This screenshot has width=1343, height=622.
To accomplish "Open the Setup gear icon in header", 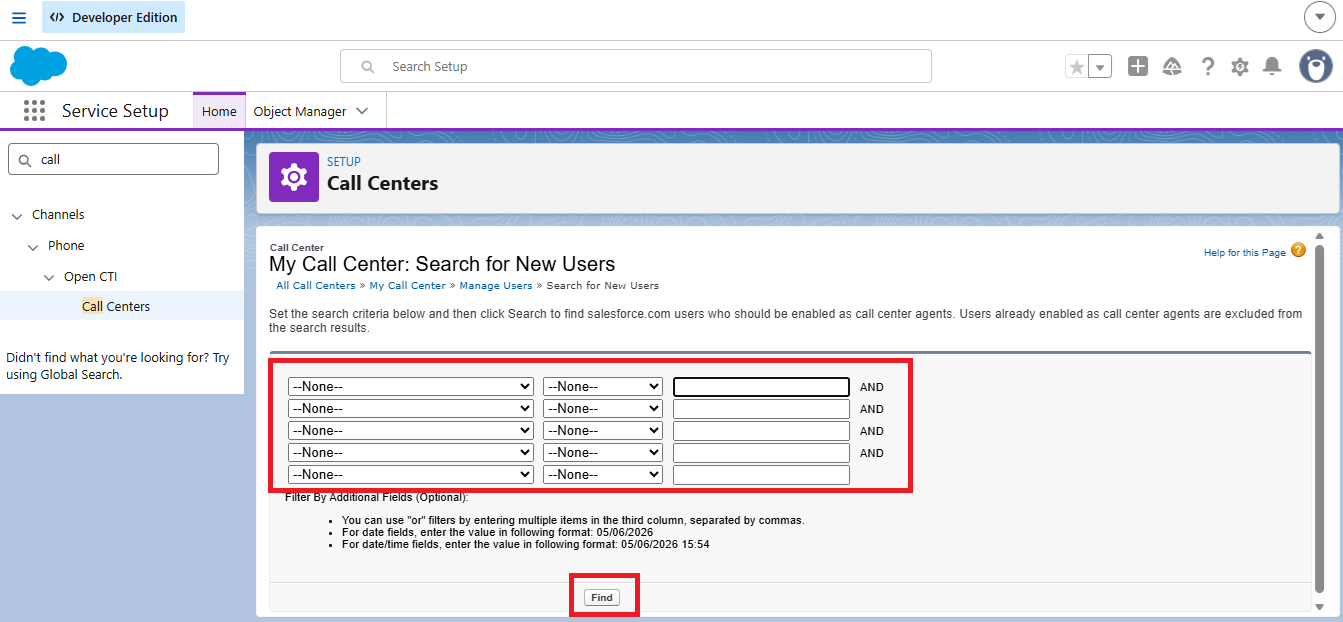I will (x=1240, y=67).
